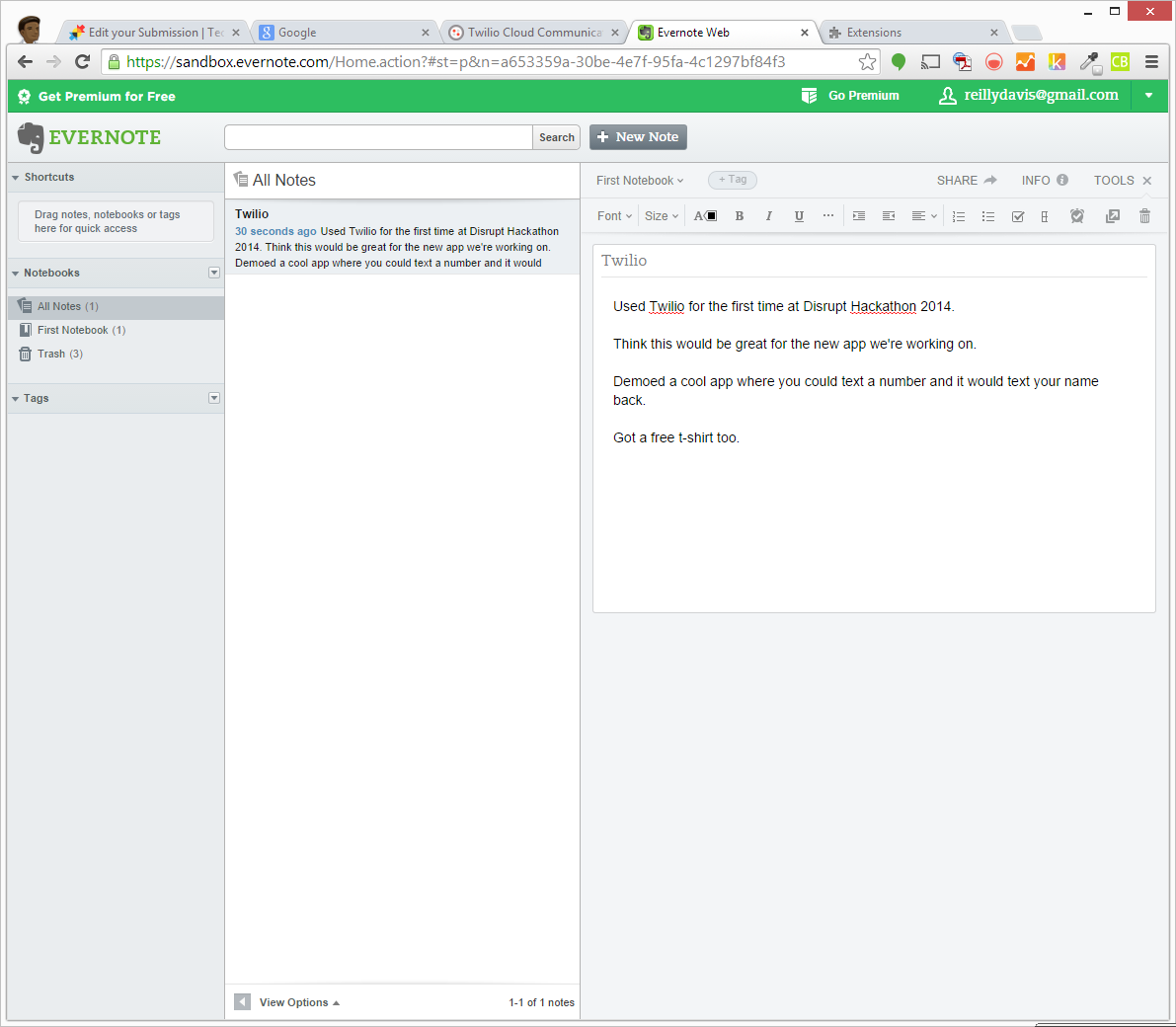Viewport: 1176px width, 1027px height.
Task: Close the TOOLS formatting bar
Action: tap(1146, 181)
